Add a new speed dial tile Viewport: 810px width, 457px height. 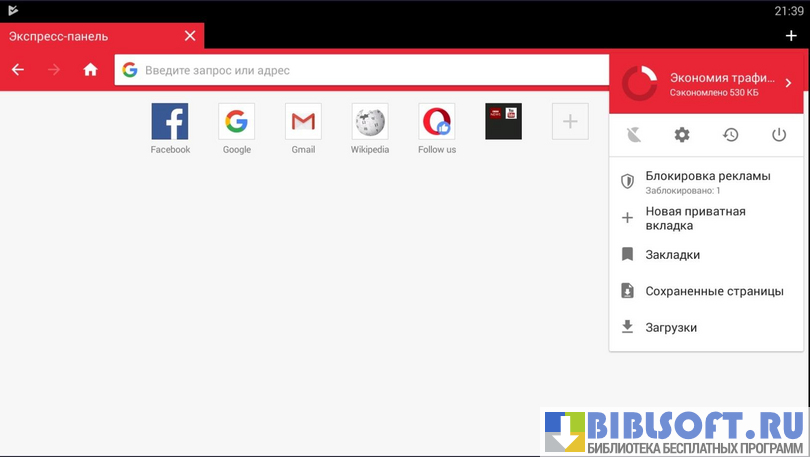click(570, 122)
